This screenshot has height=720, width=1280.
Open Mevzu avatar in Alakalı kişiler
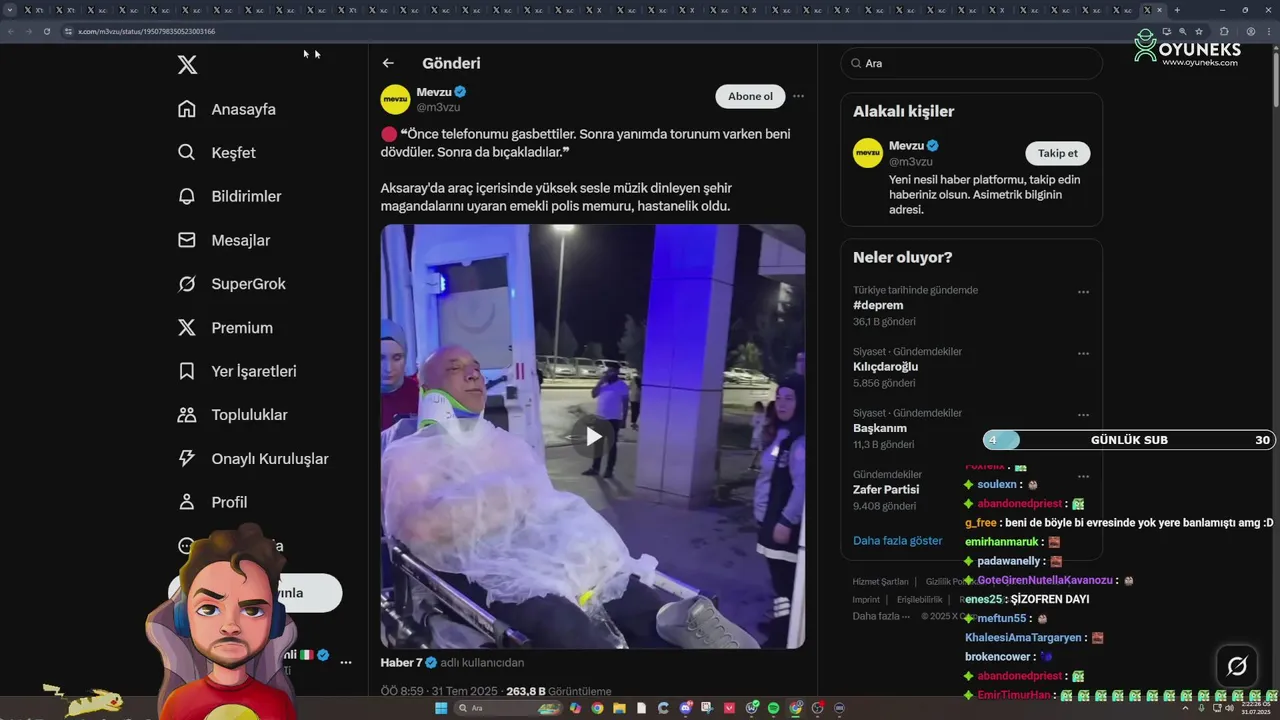tap(868, 153)
